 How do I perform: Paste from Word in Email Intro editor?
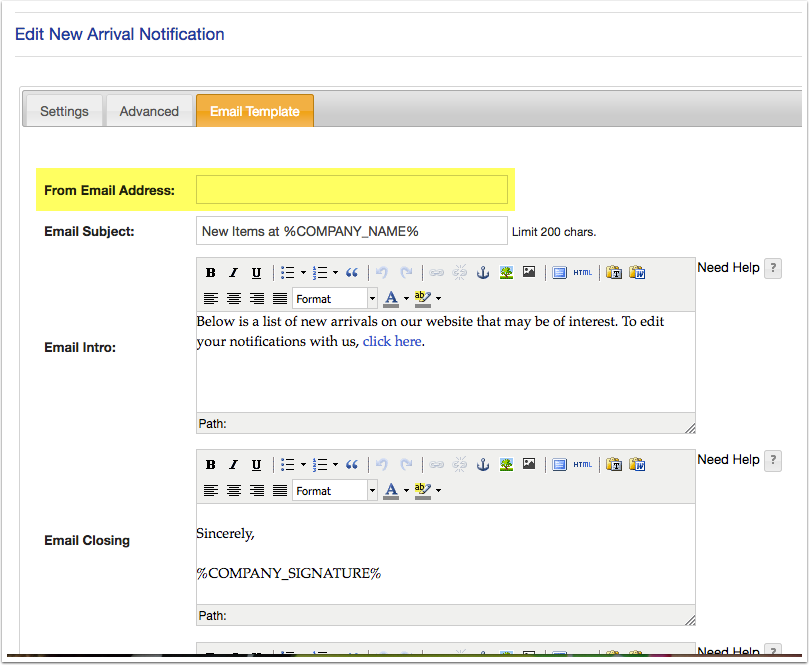click(637, 272)
